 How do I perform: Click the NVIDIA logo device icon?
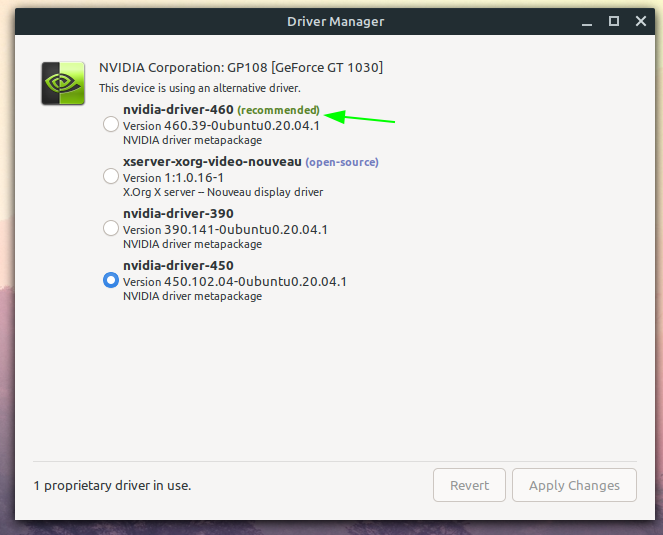[x=63, y=83]
